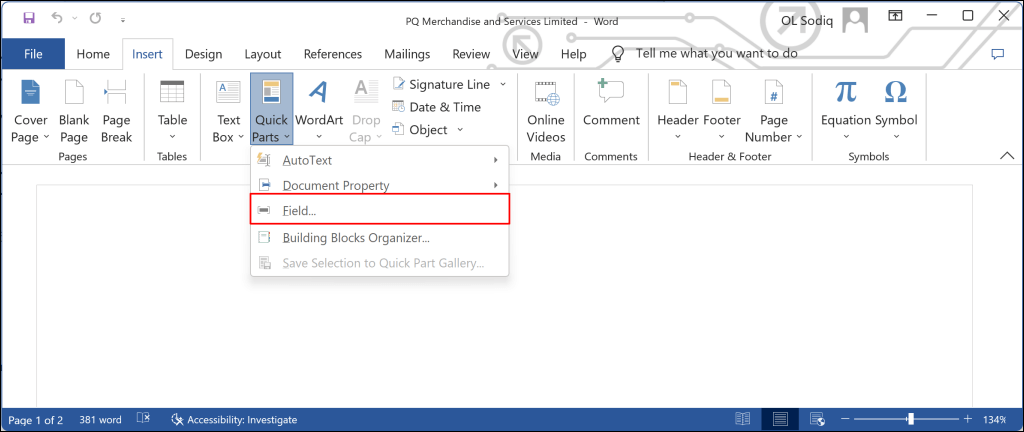1024x432 pixels.
Task: Switch to Read Mode view
Action: coord(742,419)
